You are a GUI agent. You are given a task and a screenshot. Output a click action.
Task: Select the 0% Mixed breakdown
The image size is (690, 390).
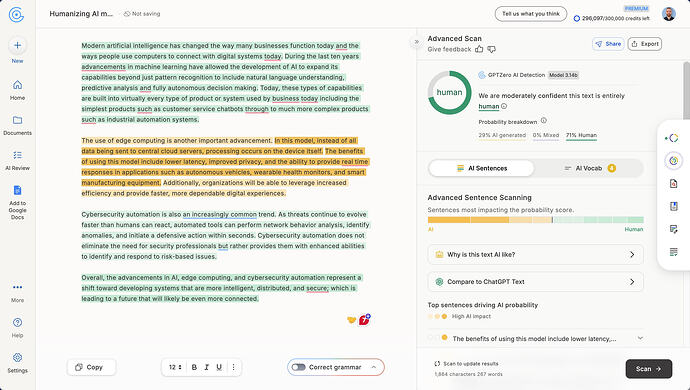546,135
